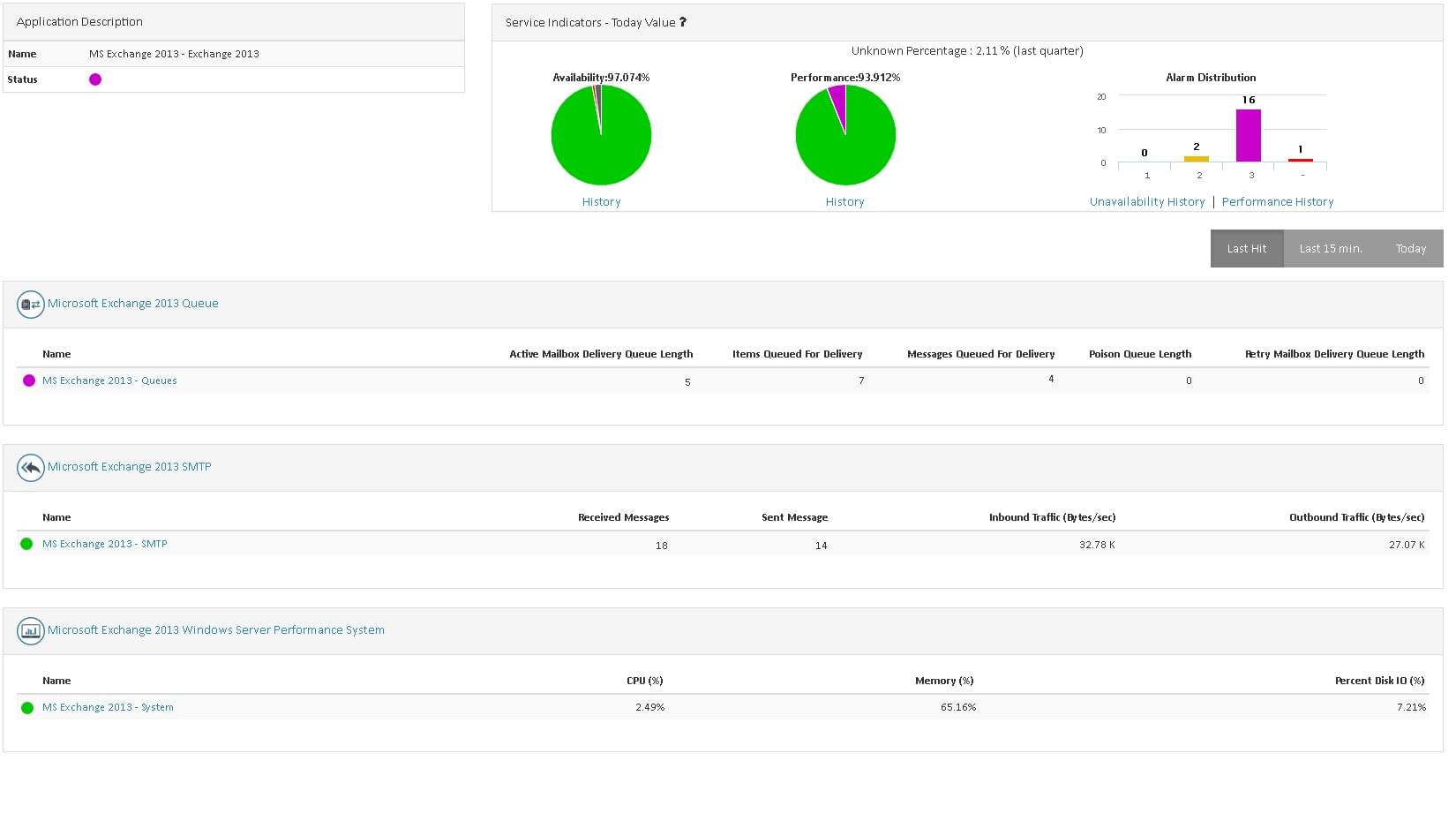This screenshot has width=1456, height=821.
Task: Click the Poison Queue Length header
Action: (x=1140, y=354)
